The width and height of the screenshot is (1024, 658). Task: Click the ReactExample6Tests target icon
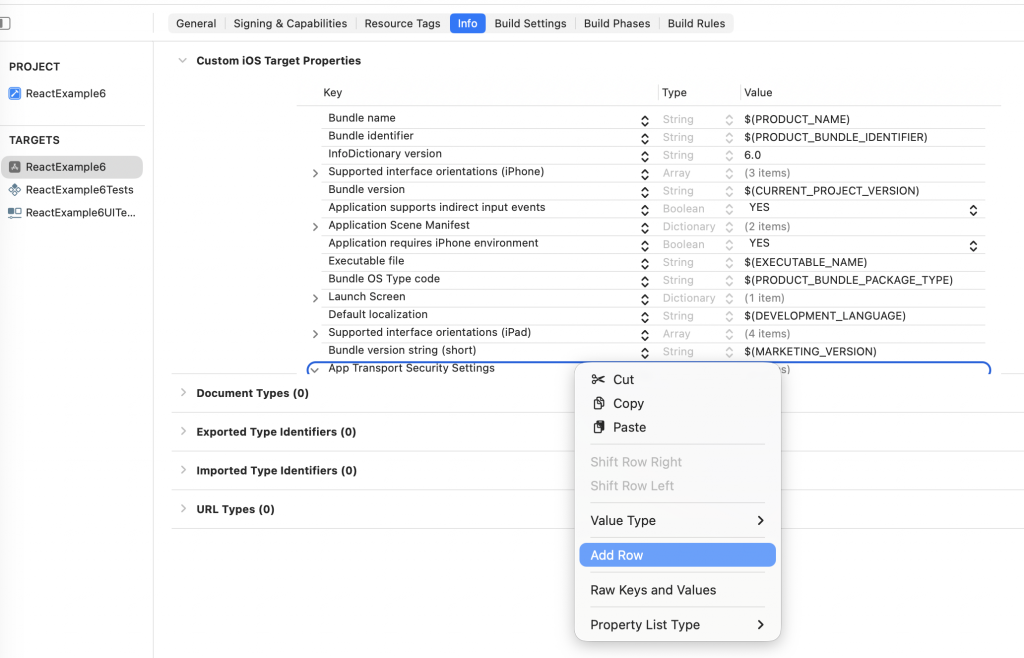[x=15, y=190]
